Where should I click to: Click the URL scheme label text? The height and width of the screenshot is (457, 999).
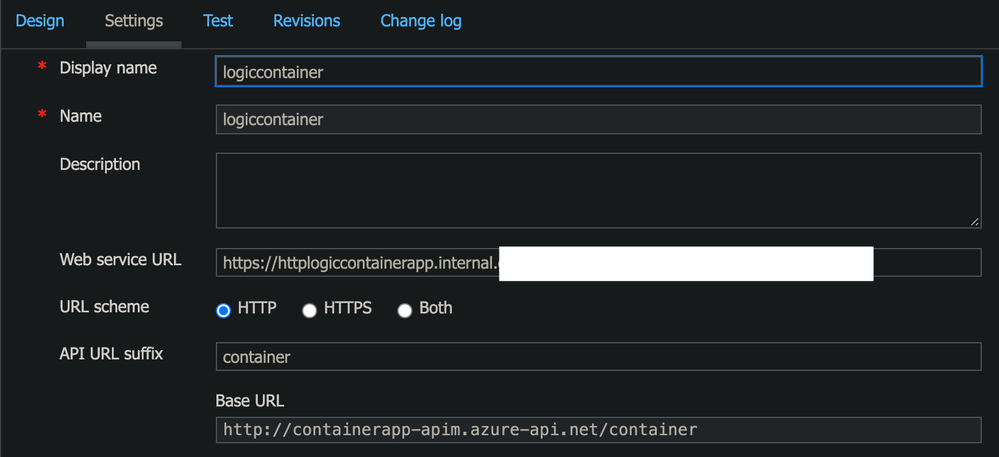104,307
